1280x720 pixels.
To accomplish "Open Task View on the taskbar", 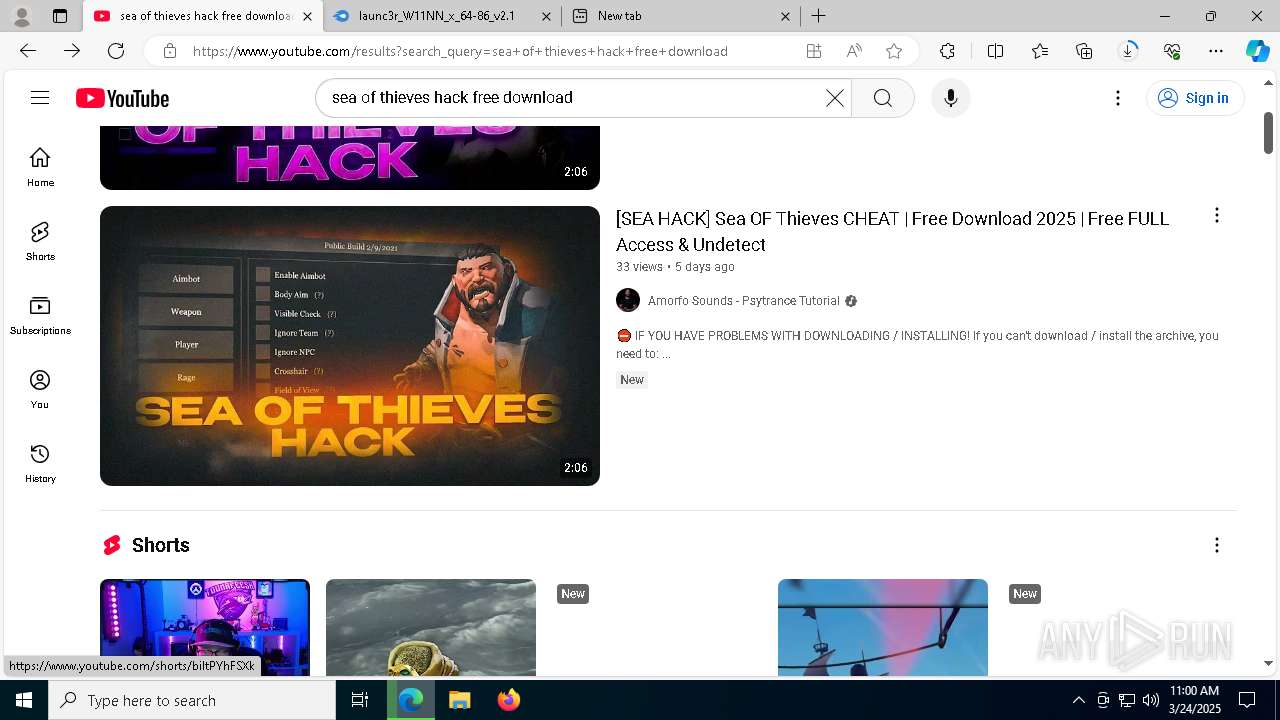I will click(x=360, y=700).
